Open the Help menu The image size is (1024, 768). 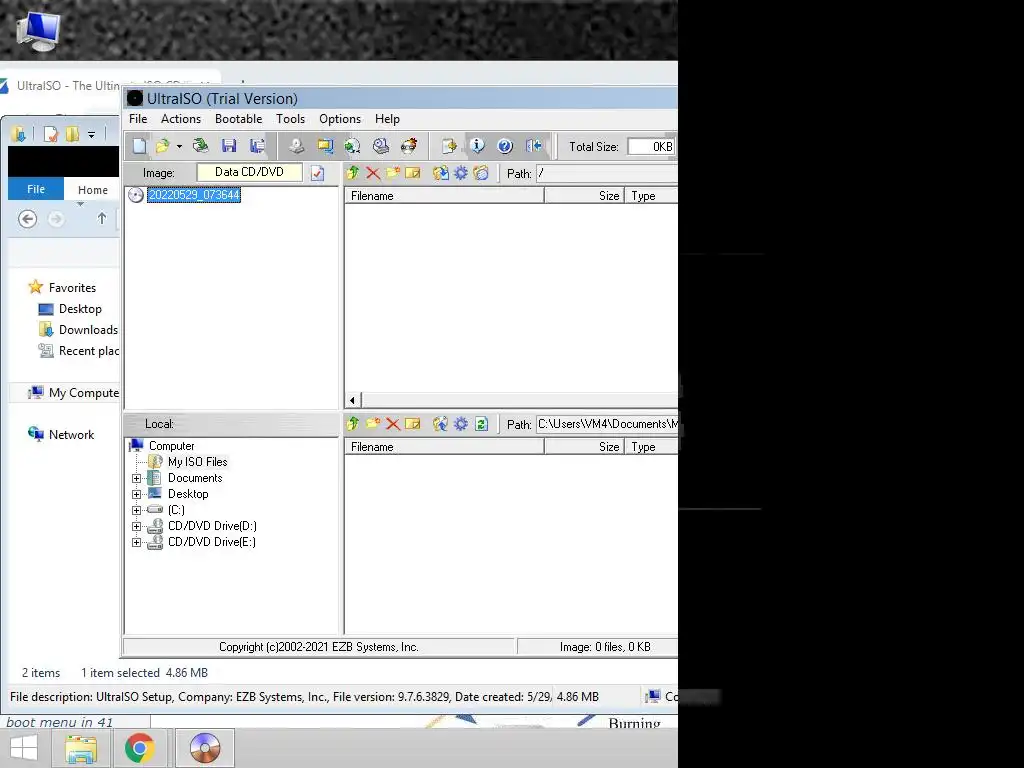pyautogui.click(x=387, y=119)
